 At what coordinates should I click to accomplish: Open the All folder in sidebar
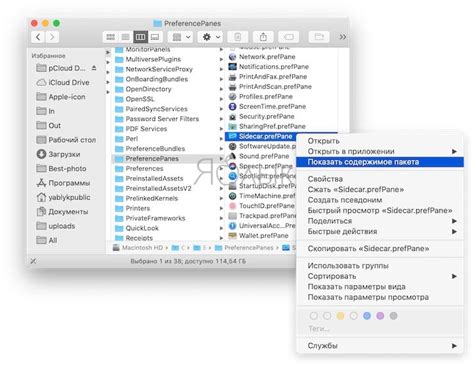47,240
